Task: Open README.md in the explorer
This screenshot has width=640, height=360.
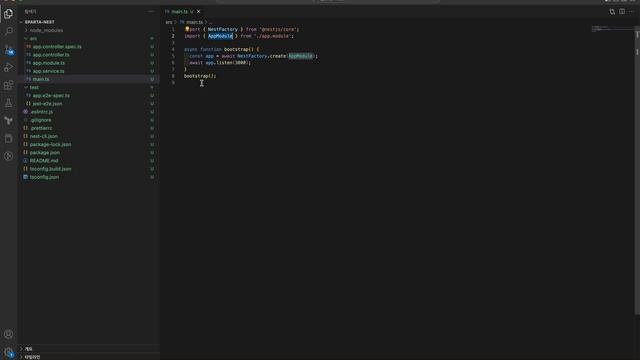Action: coord(44,161)
